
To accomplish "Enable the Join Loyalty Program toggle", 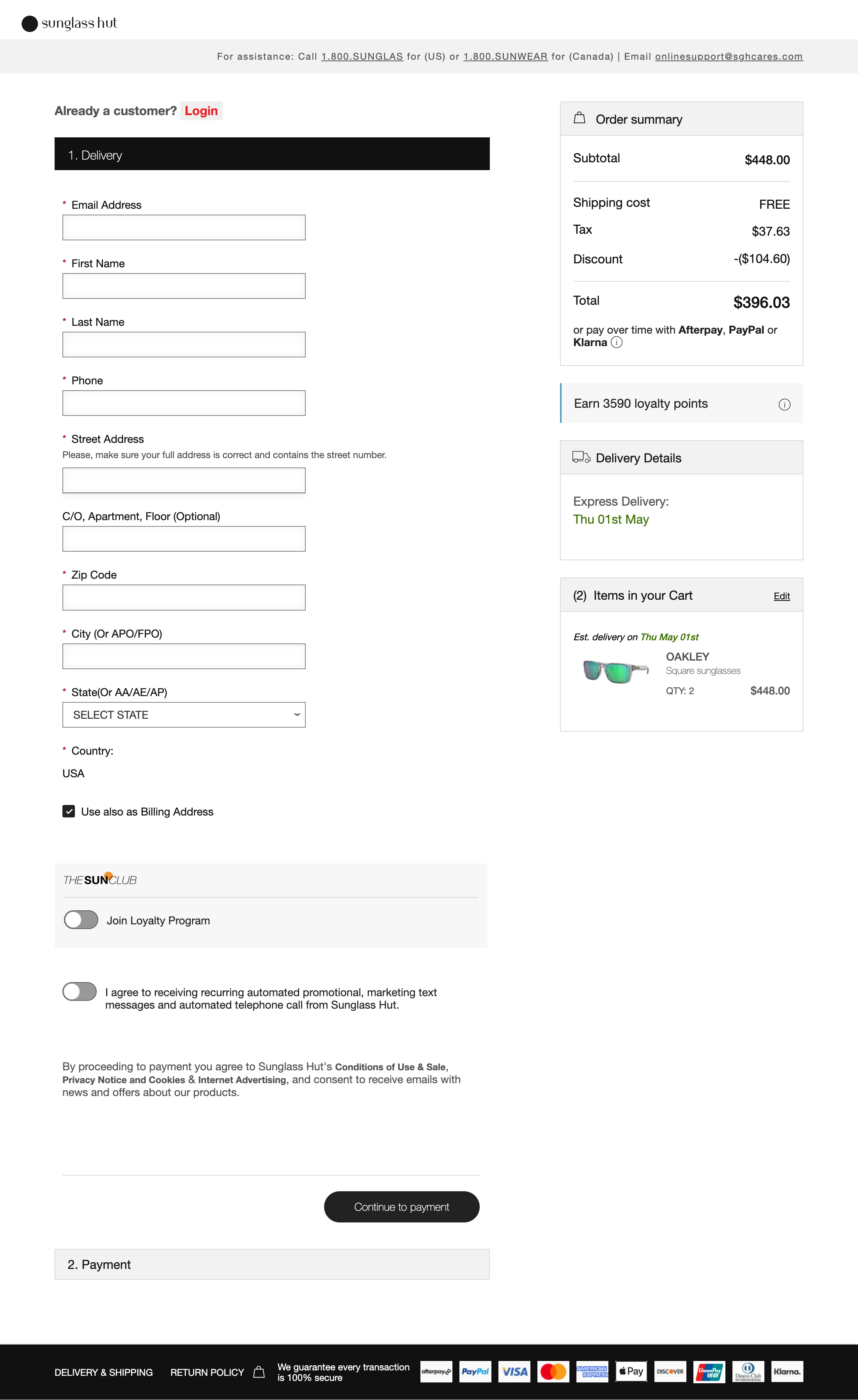I will (x=81, y=919).
